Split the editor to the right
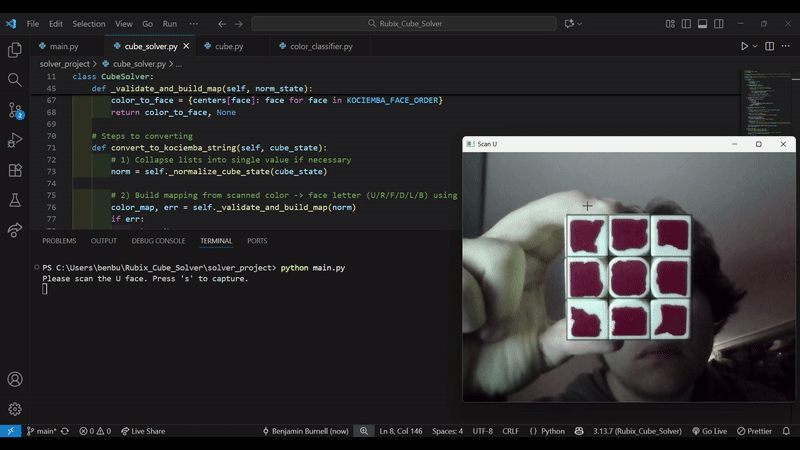The image size is (800, 450). tap(769, 46)
